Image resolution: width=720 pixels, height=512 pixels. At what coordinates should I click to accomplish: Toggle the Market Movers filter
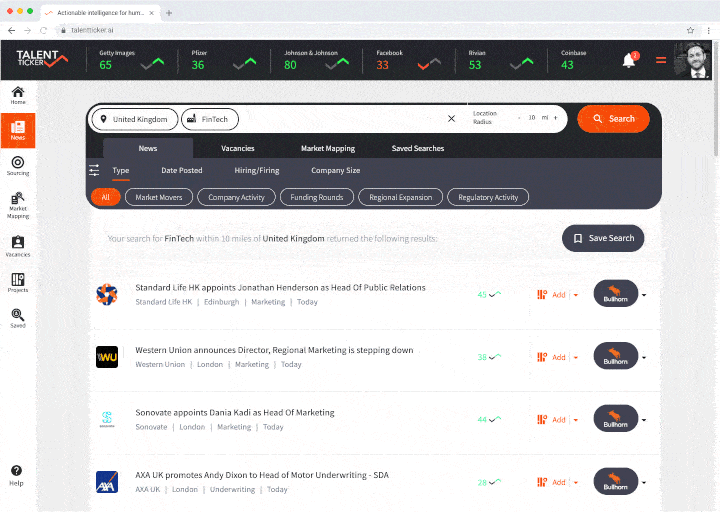159,197
